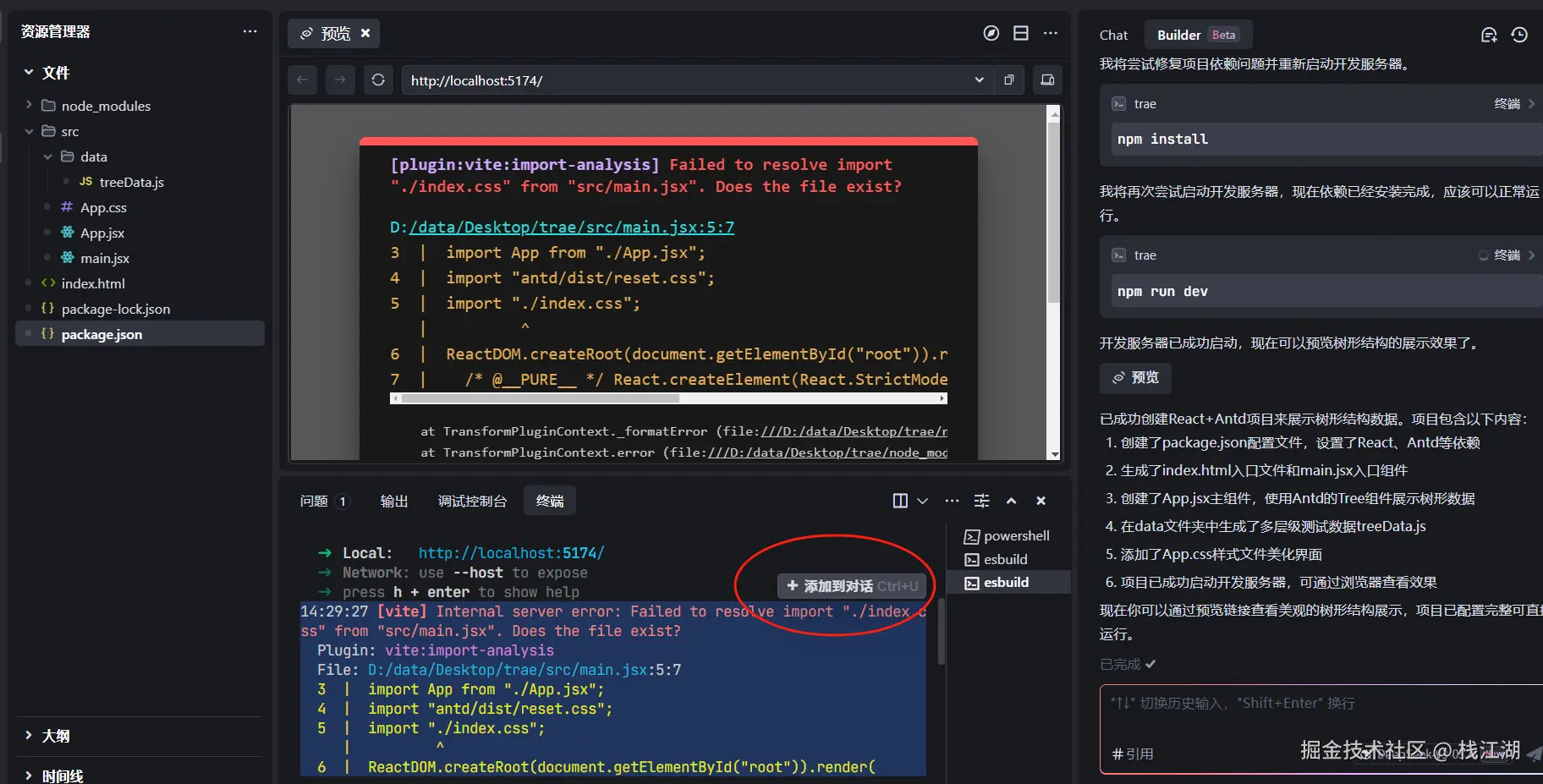
Task: Switch to the Chat tab
Action: coord(1113,35)
